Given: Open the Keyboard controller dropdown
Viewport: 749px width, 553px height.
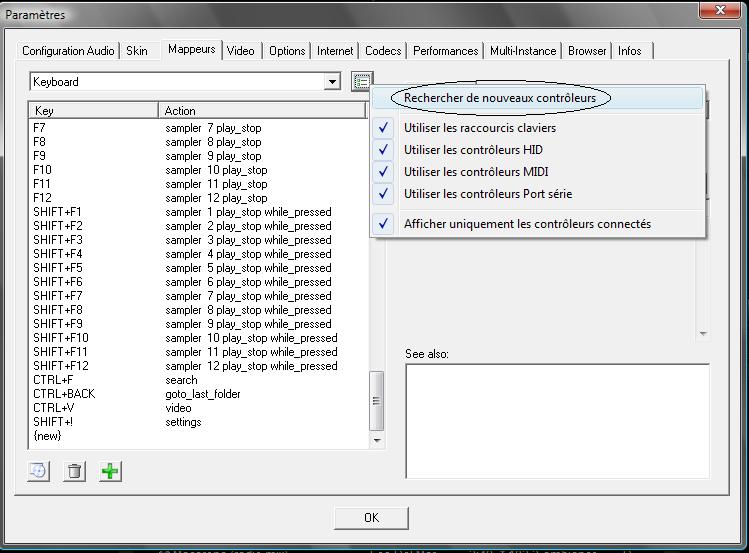Looking at the screenshot, I should point(332,82).
